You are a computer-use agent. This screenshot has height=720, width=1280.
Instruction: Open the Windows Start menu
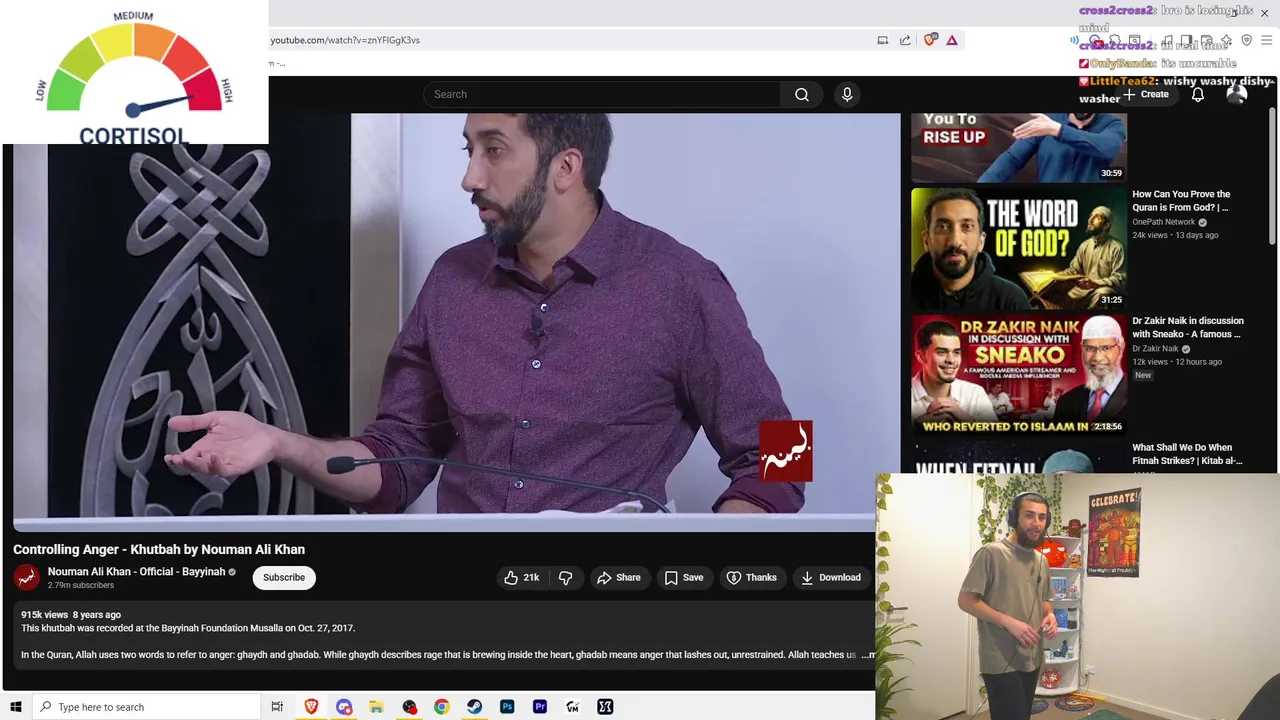(x=15, y=707)
